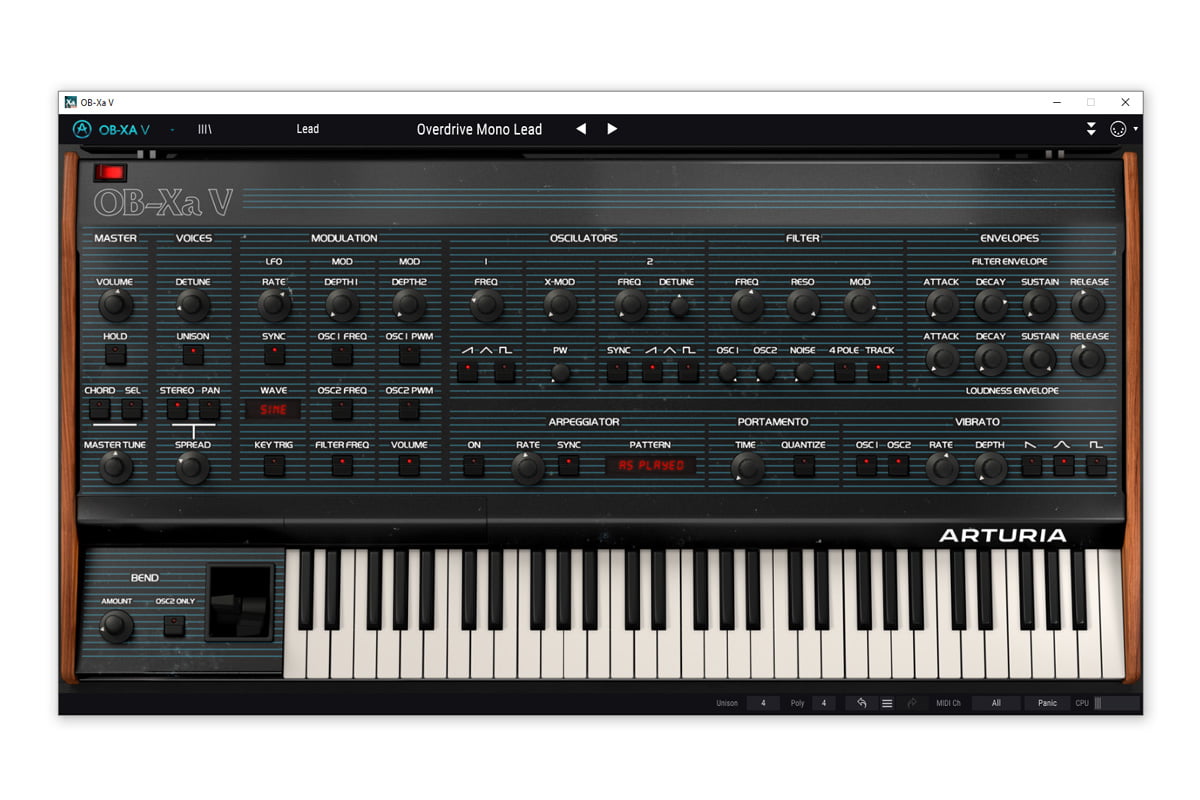Toggle the PAN button

click(x=209, y=408)
